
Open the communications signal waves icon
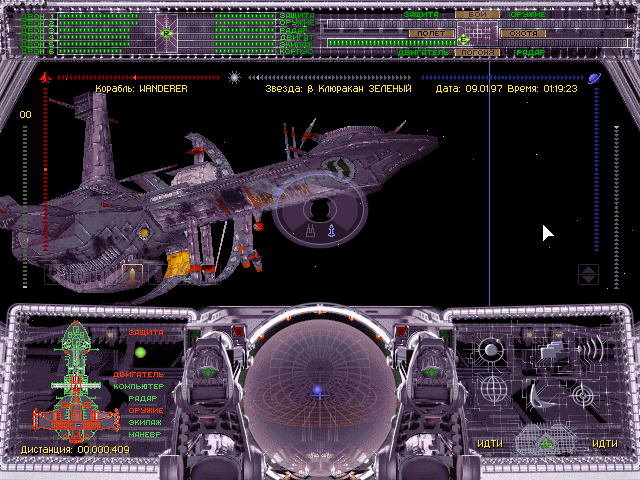[x=592, y=348]
